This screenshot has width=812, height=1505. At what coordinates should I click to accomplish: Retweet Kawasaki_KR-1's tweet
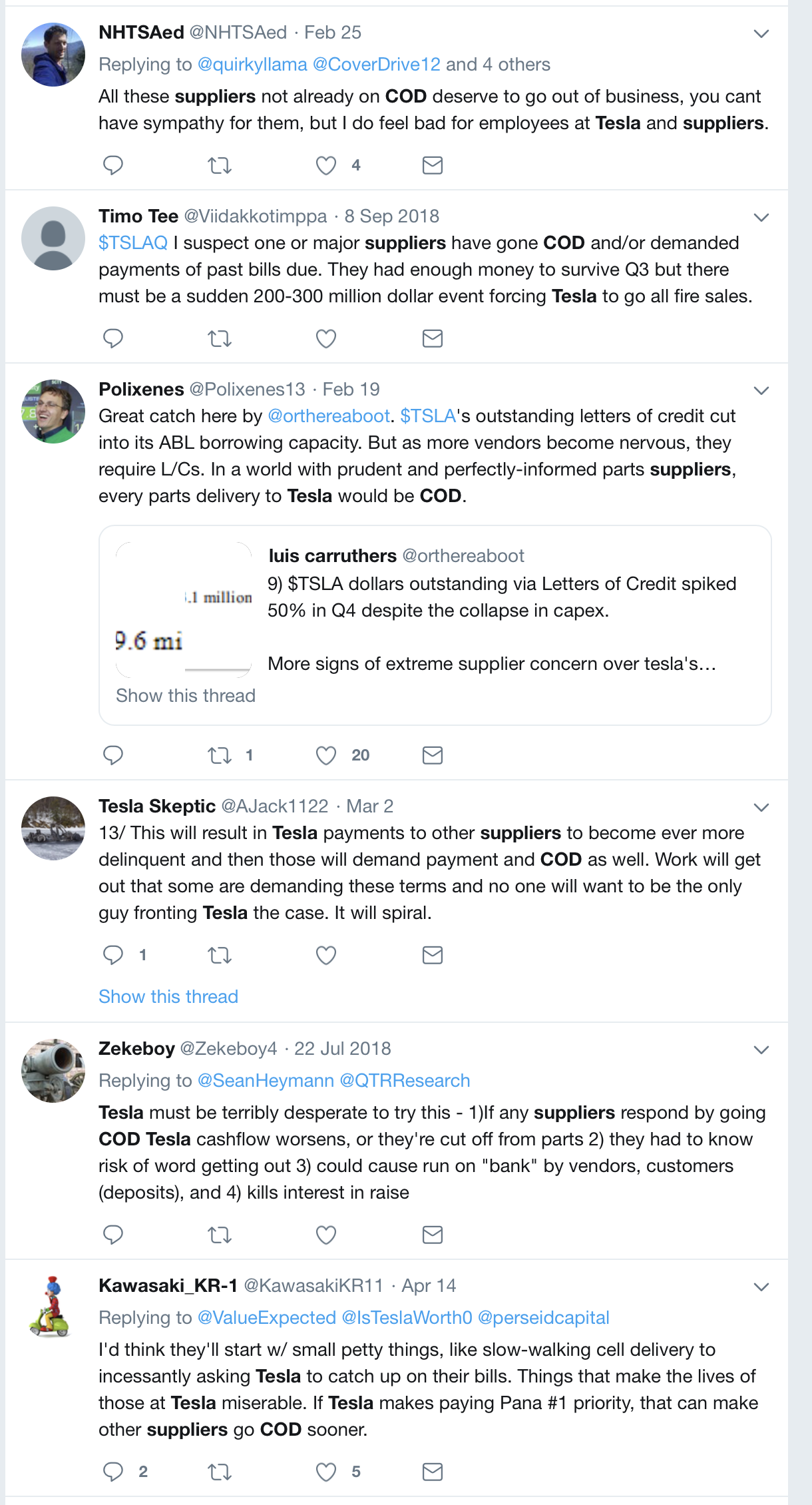(219, 1472)
